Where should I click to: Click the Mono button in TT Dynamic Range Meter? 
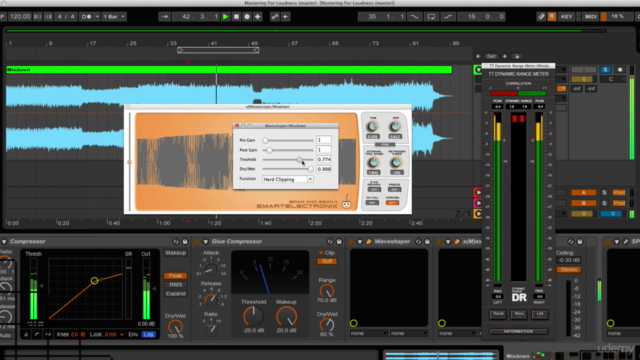tap(519, 314)
